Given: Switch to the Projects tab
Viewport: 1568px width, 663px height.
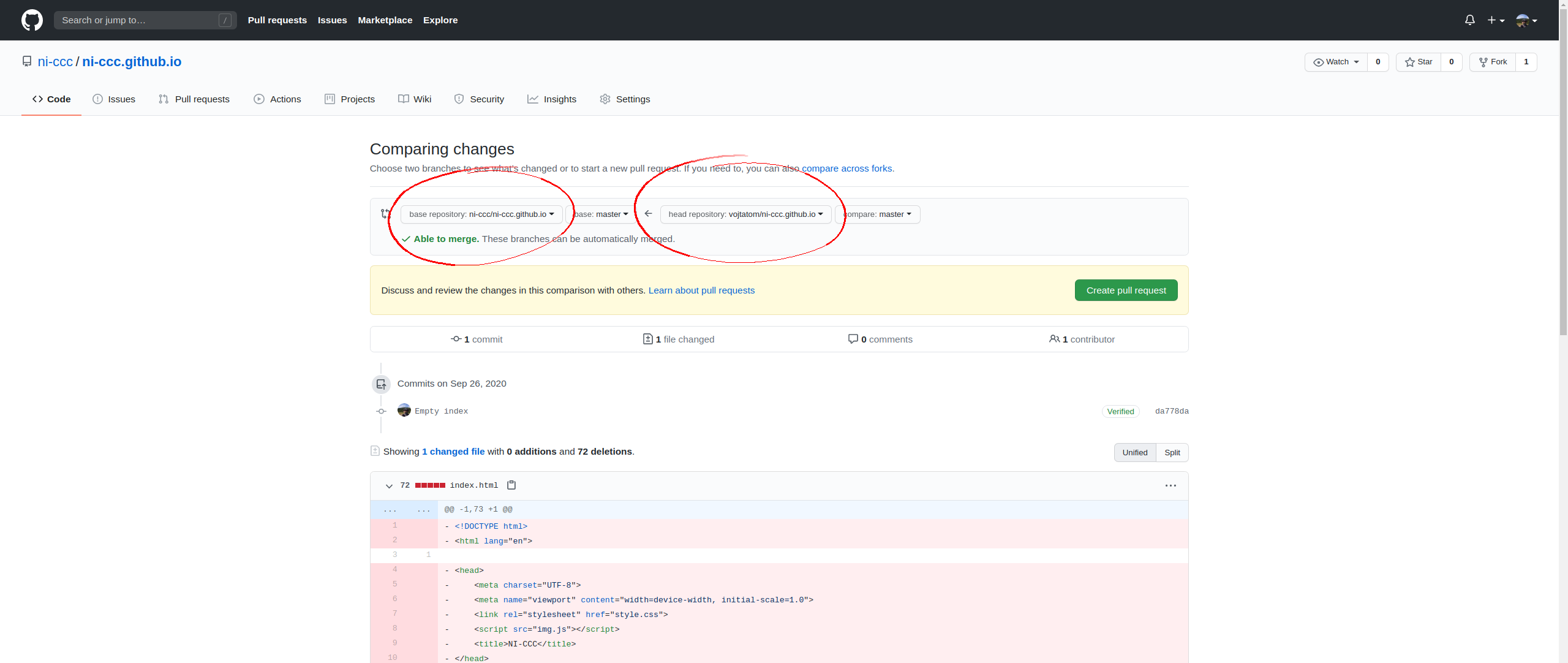Looking at the screenshot, I should coord(350,99).
